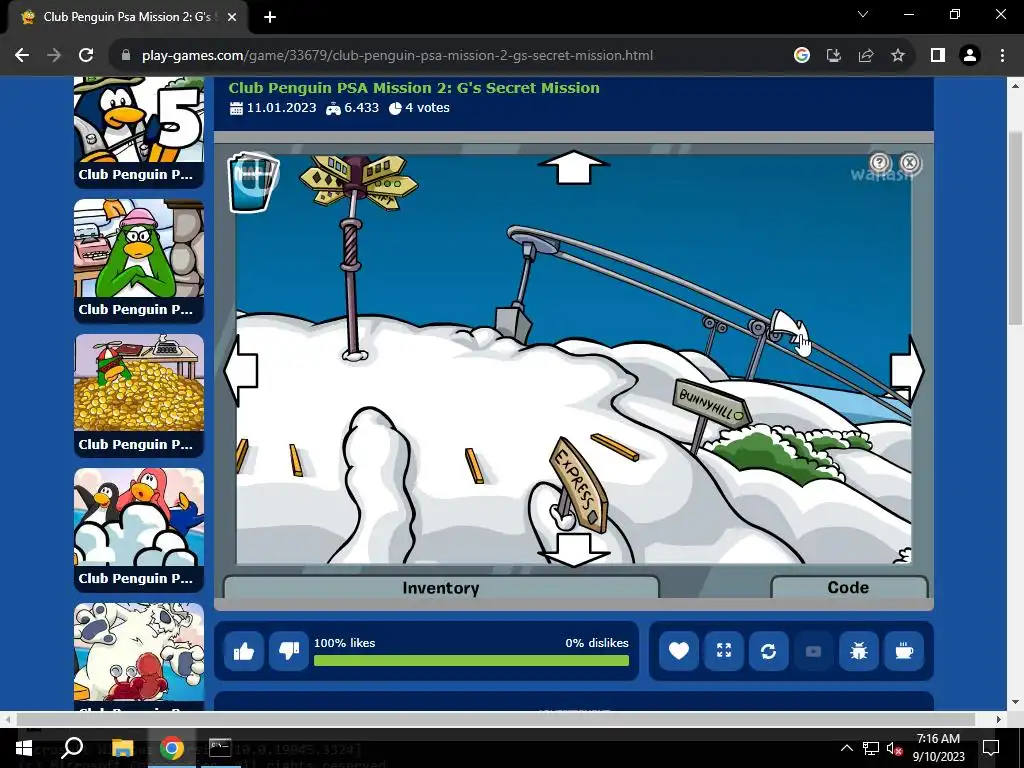Share this page using share icon
Screen dimensions: 1024x768
tap(866, 56)
